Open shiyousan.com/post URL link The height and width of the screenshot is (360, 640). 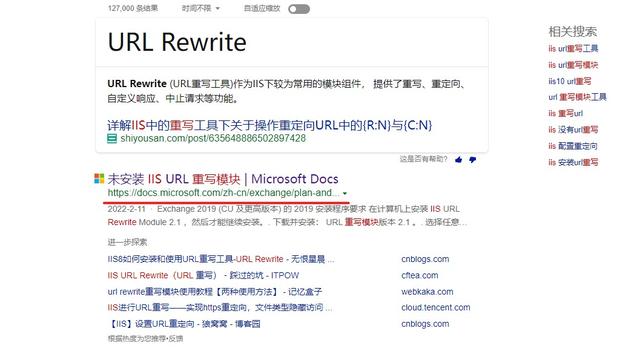click(x=213, y=138)
